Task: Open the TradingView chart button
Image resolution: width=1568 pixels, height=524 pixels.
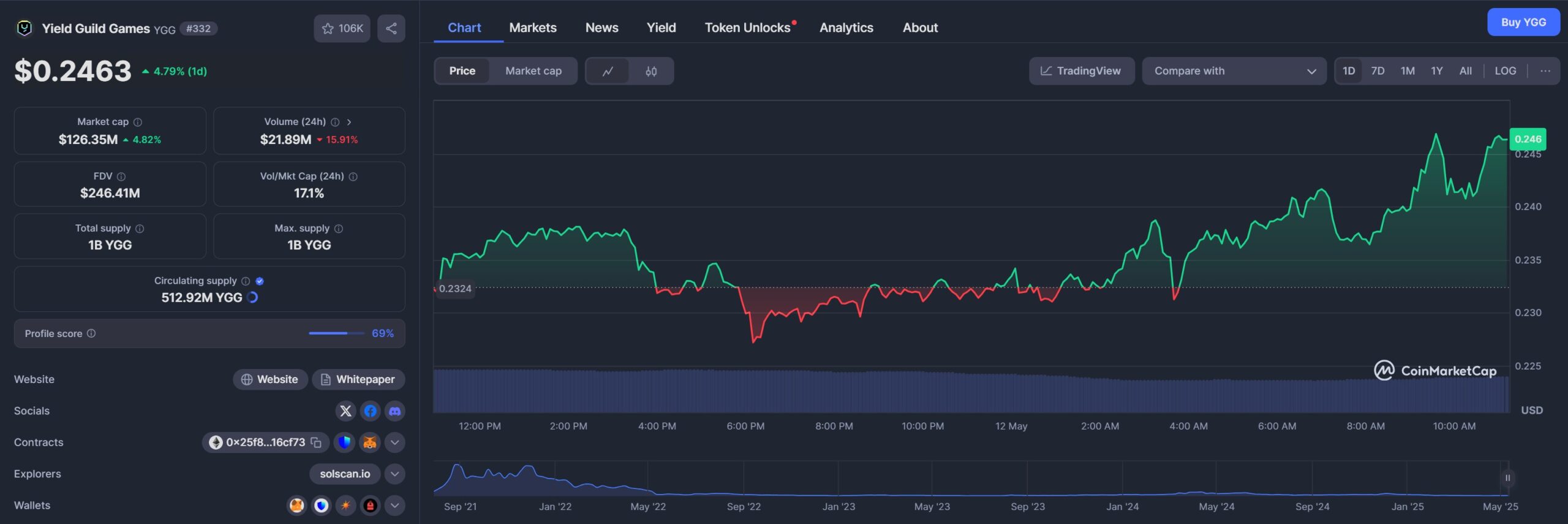Action: pyautogui.click(x=1082, y=71)
